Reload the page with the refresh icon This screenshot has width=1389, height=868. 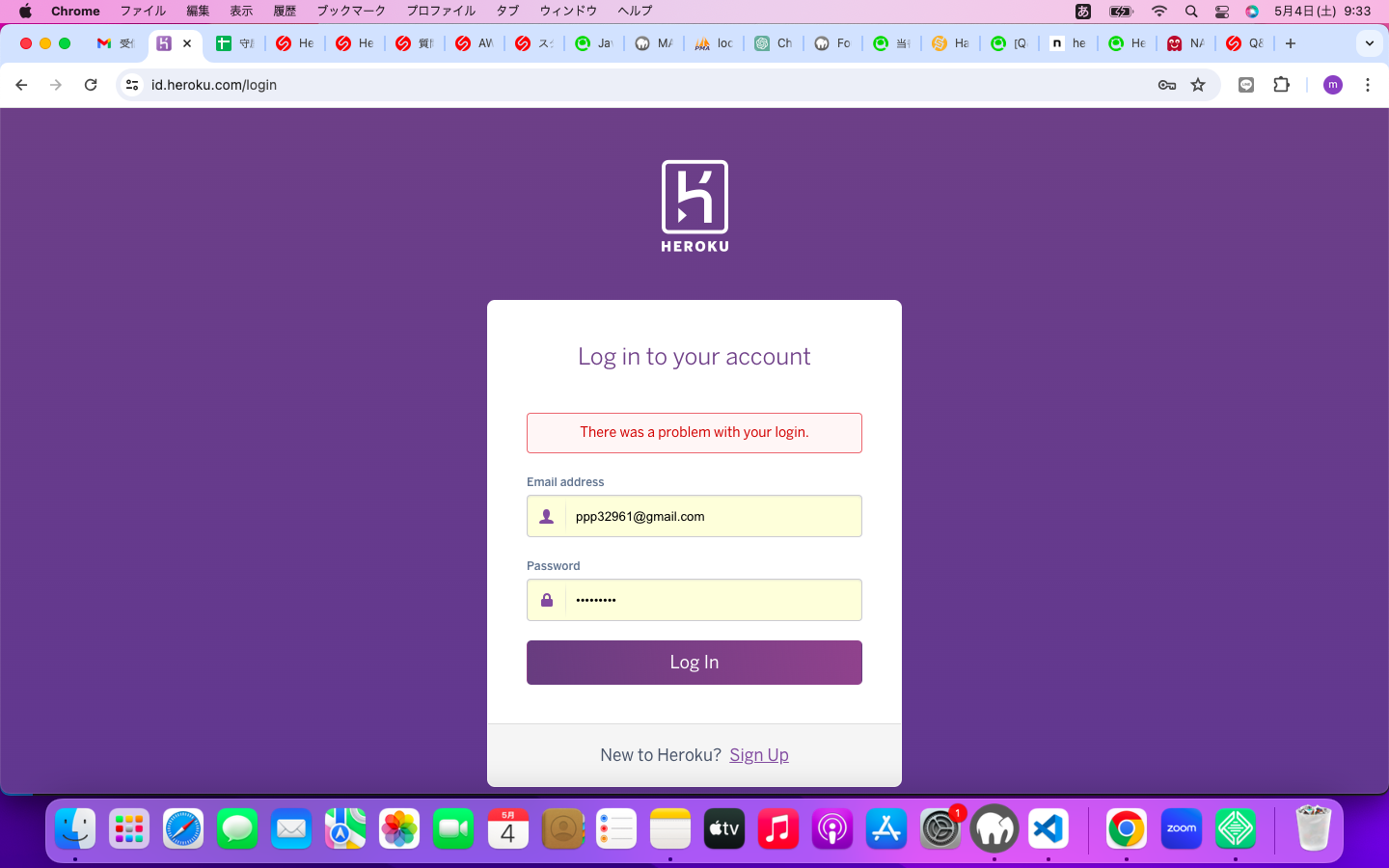click(x=91, y=85)
